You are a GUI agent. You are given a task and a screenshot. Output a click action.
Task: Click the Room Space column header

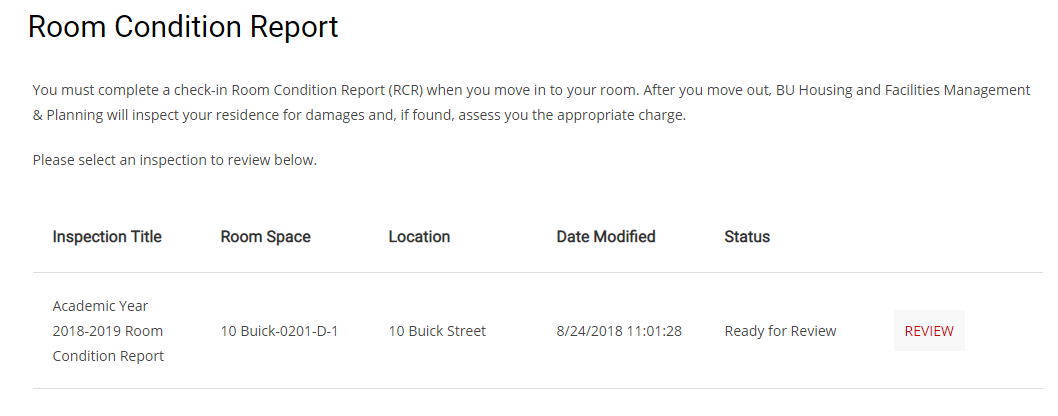click(x=266, y=237)
